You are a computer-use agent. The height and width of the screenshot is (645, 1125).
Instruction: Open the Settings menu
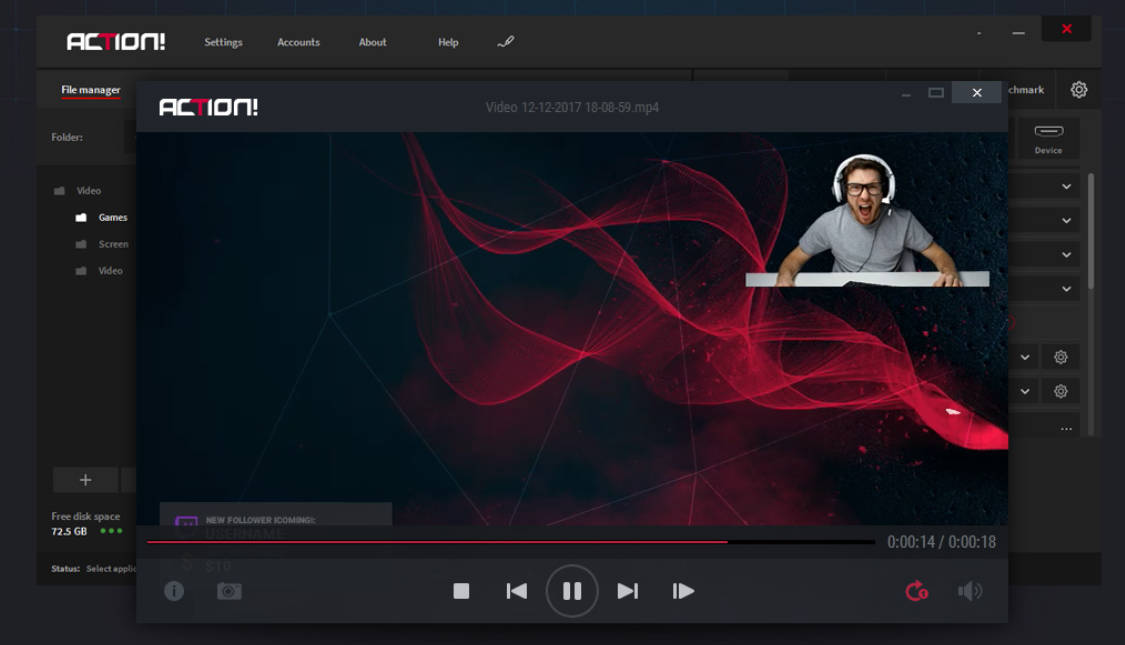point(223,42)
